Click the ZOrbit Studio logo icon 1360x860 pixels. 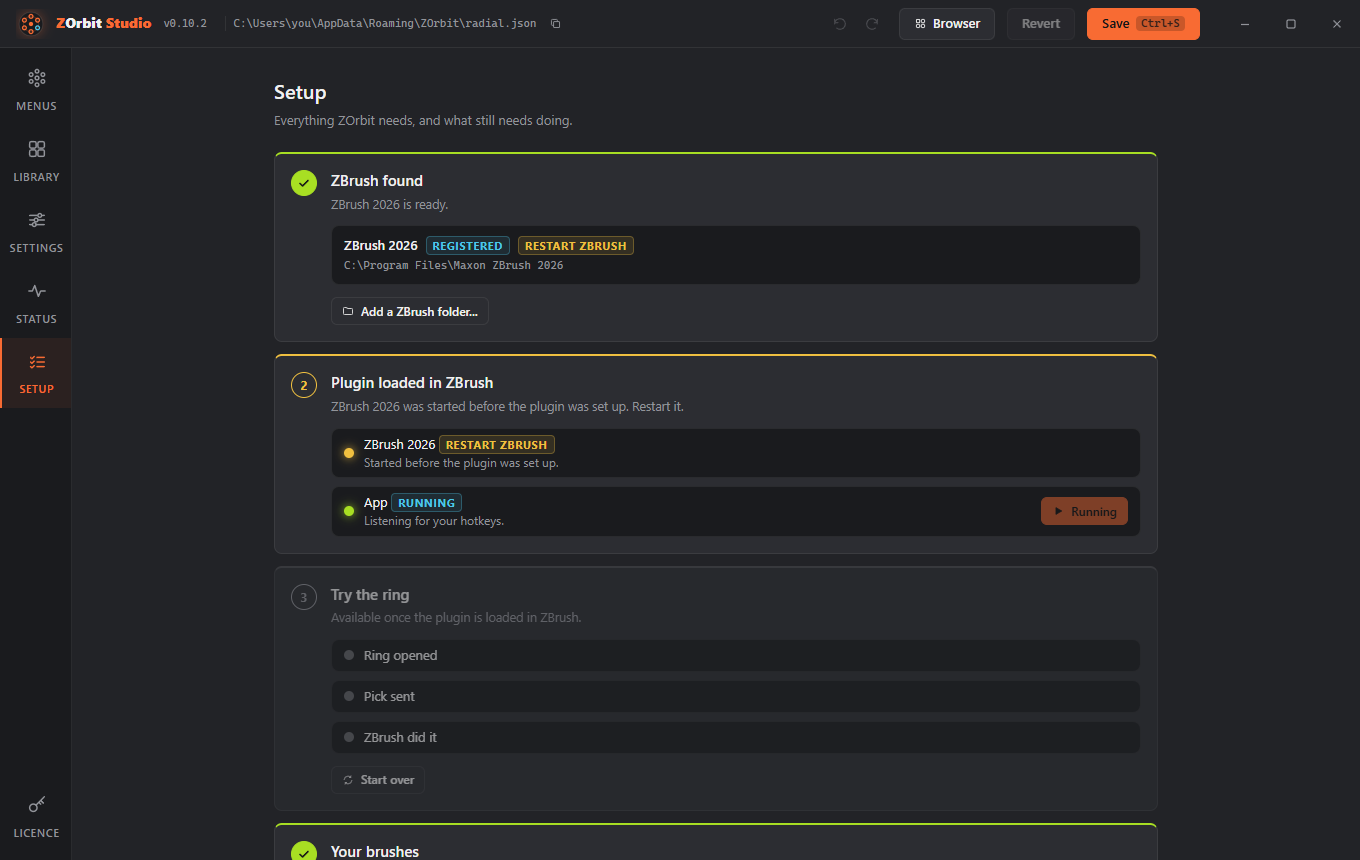(x=31, y=23)
